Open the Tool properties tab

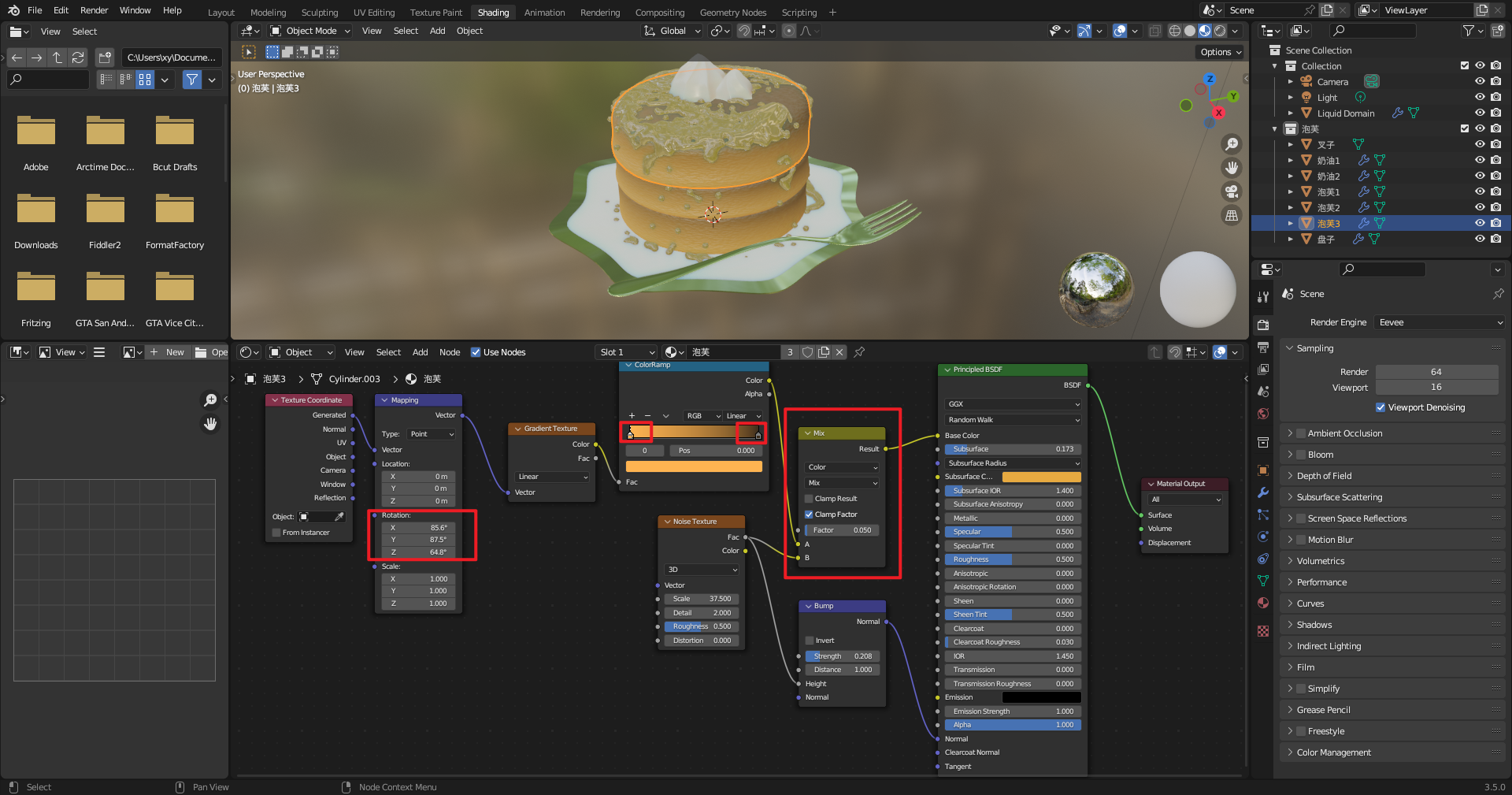coord(1263,297)
